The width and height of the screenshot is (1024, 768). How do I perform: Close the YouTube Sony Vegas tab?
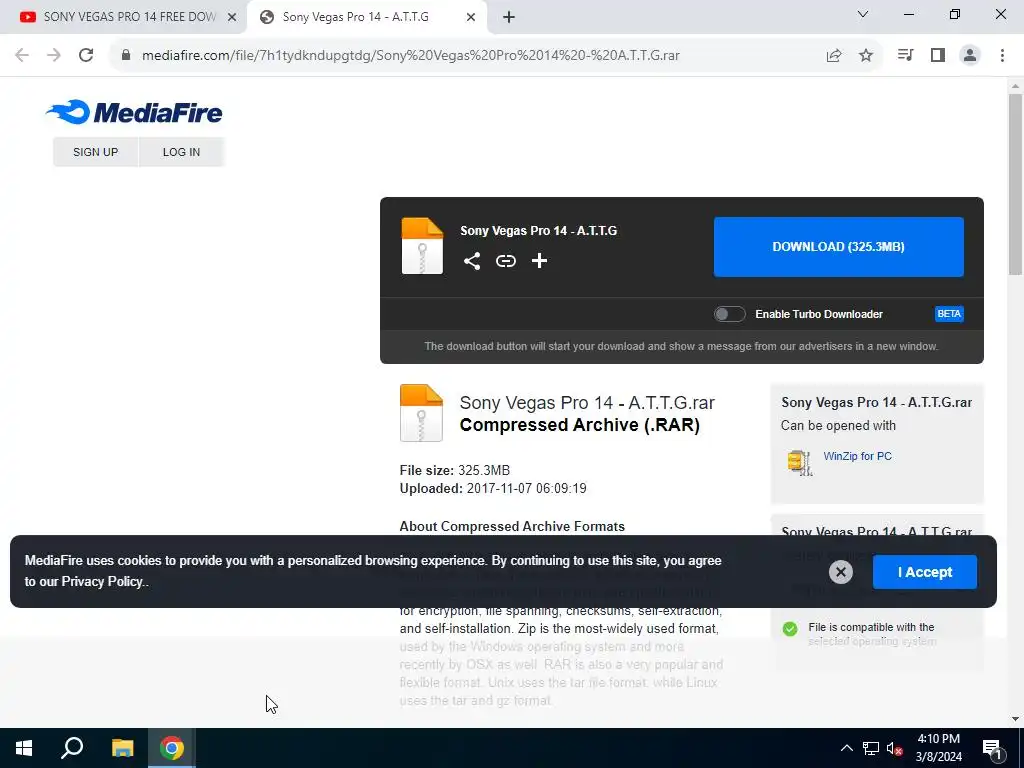coord(232,18)
